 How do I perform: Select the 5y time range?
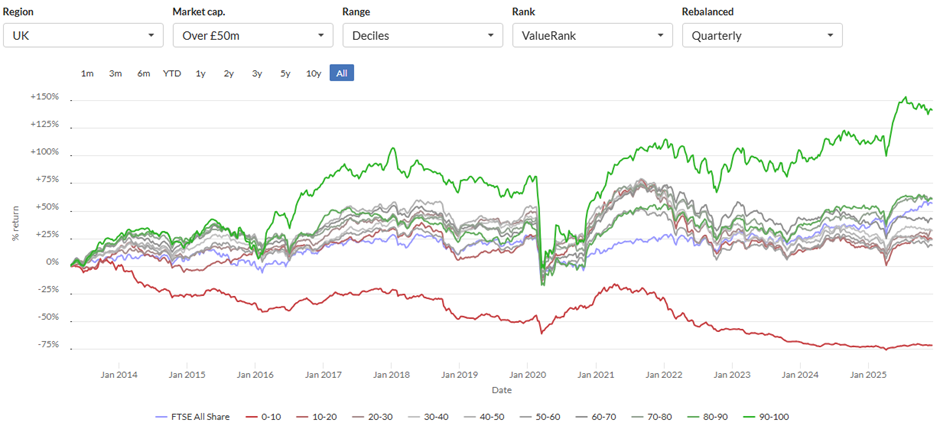tap(285, 73)
